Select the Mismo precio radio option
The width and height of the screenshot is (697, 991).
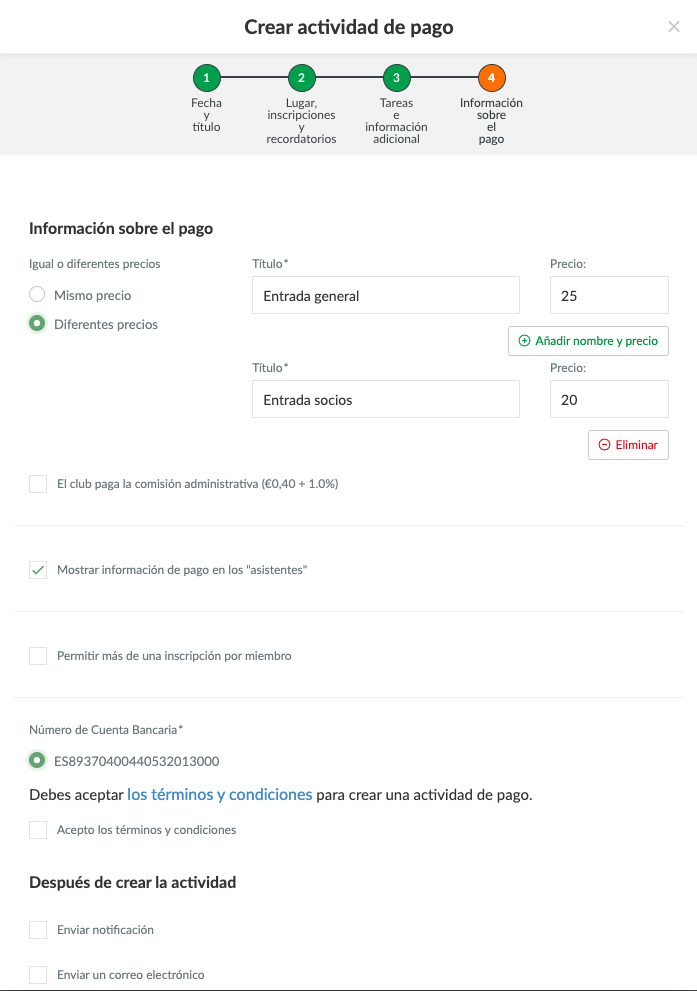37,295
